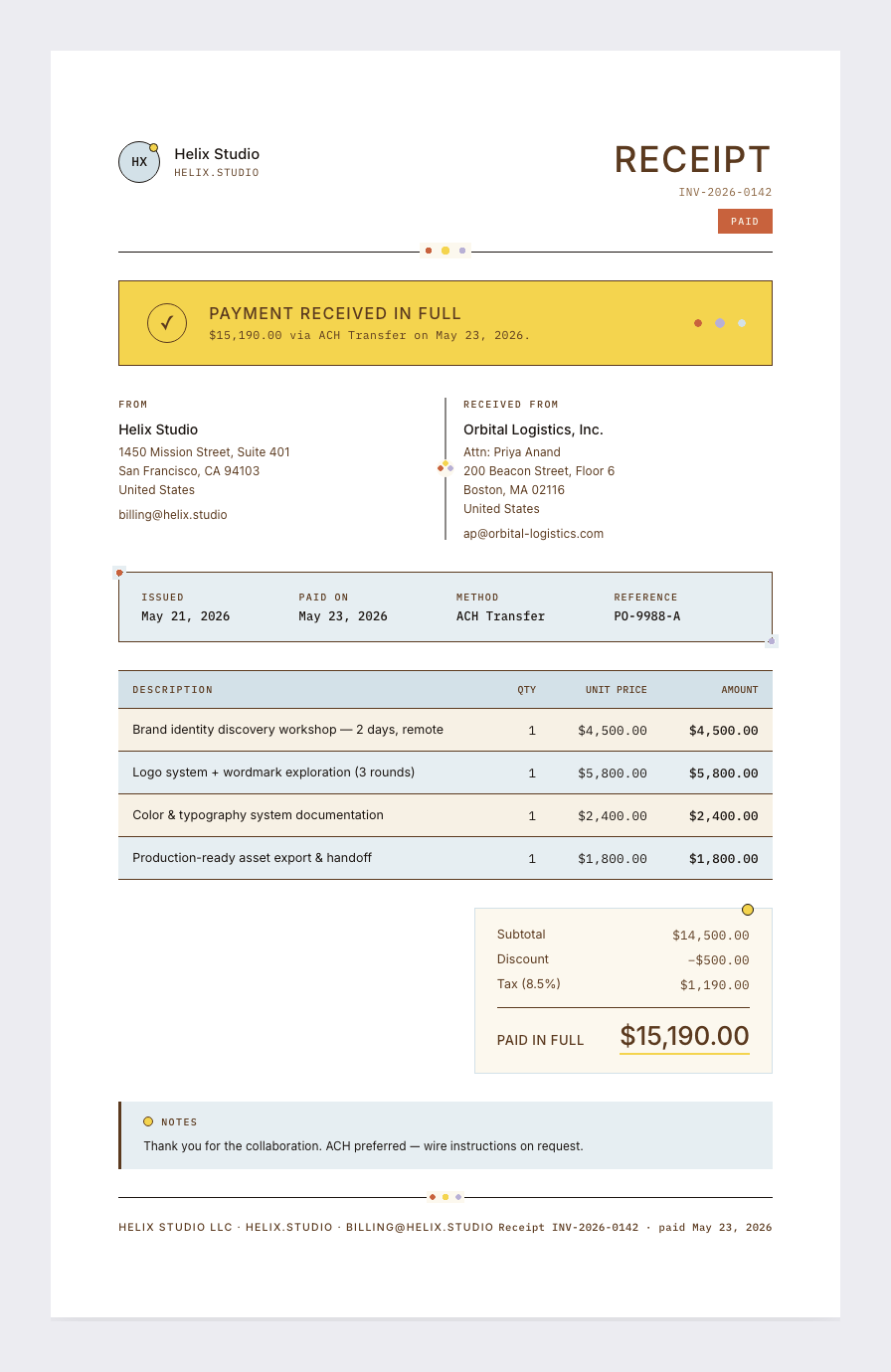Select "Boston, MA 02116" line
Image resolution: width=891 pixels, height=1372 pixels.
click(514, 490)
